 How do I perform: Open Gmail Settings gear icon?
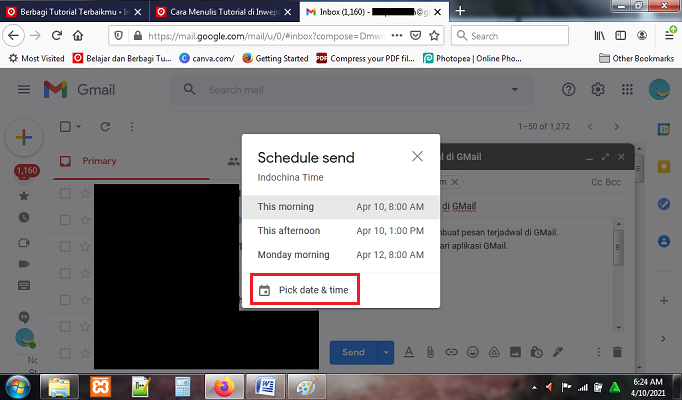pos(598,90)
